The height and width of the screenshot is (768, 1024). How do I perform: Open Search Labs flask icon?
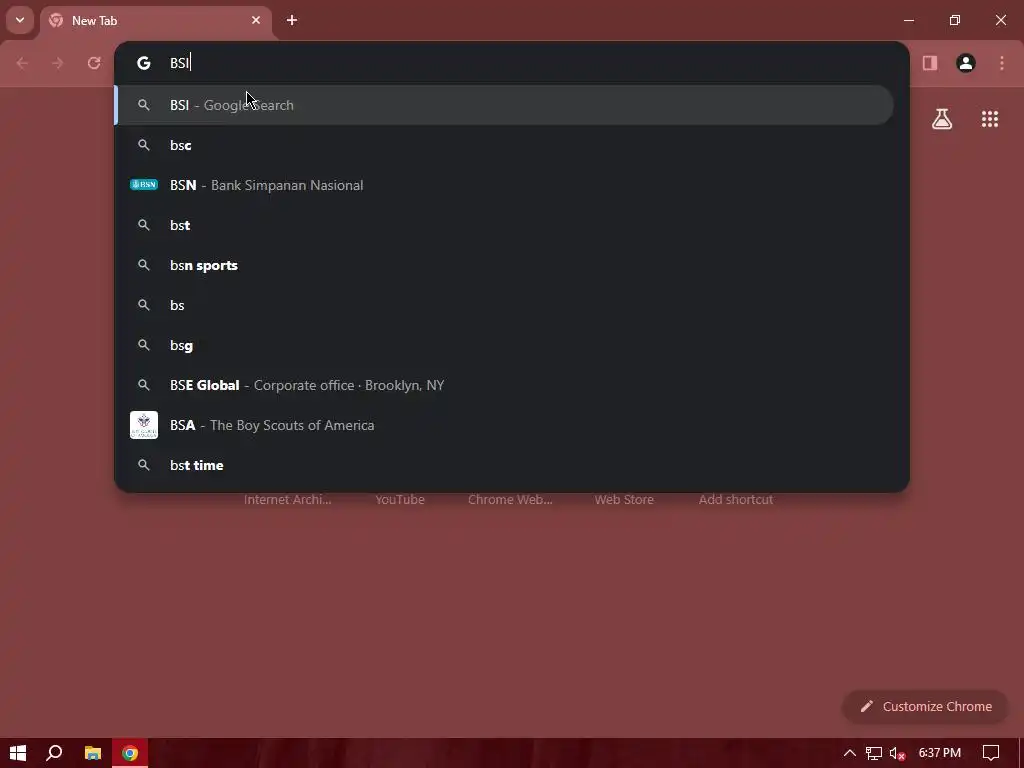[942, 119]
